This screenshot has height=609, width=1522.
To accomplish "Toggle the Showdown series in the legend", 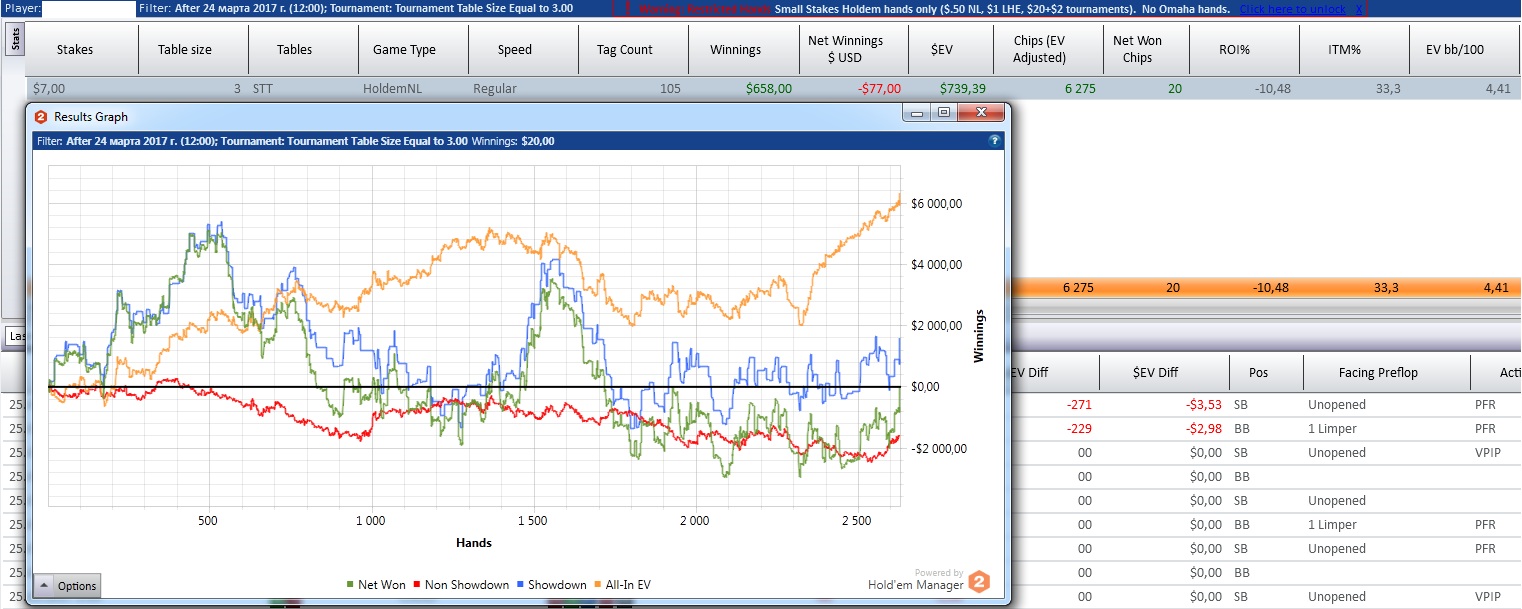I will coord(556,585).
